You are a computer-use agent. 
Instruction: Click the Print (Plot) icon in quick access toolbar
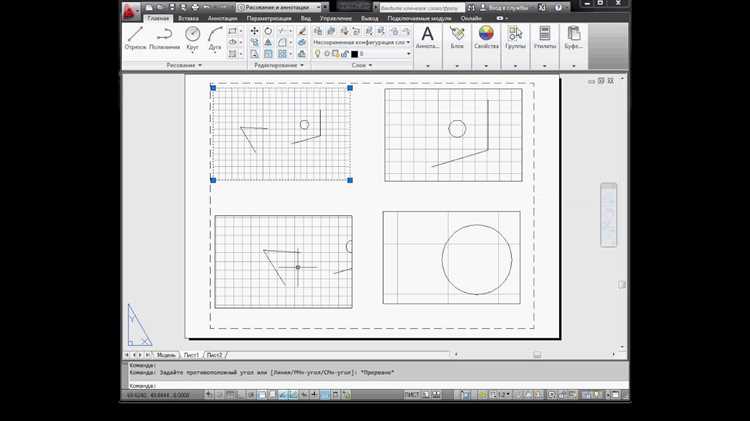click(195, 8)
